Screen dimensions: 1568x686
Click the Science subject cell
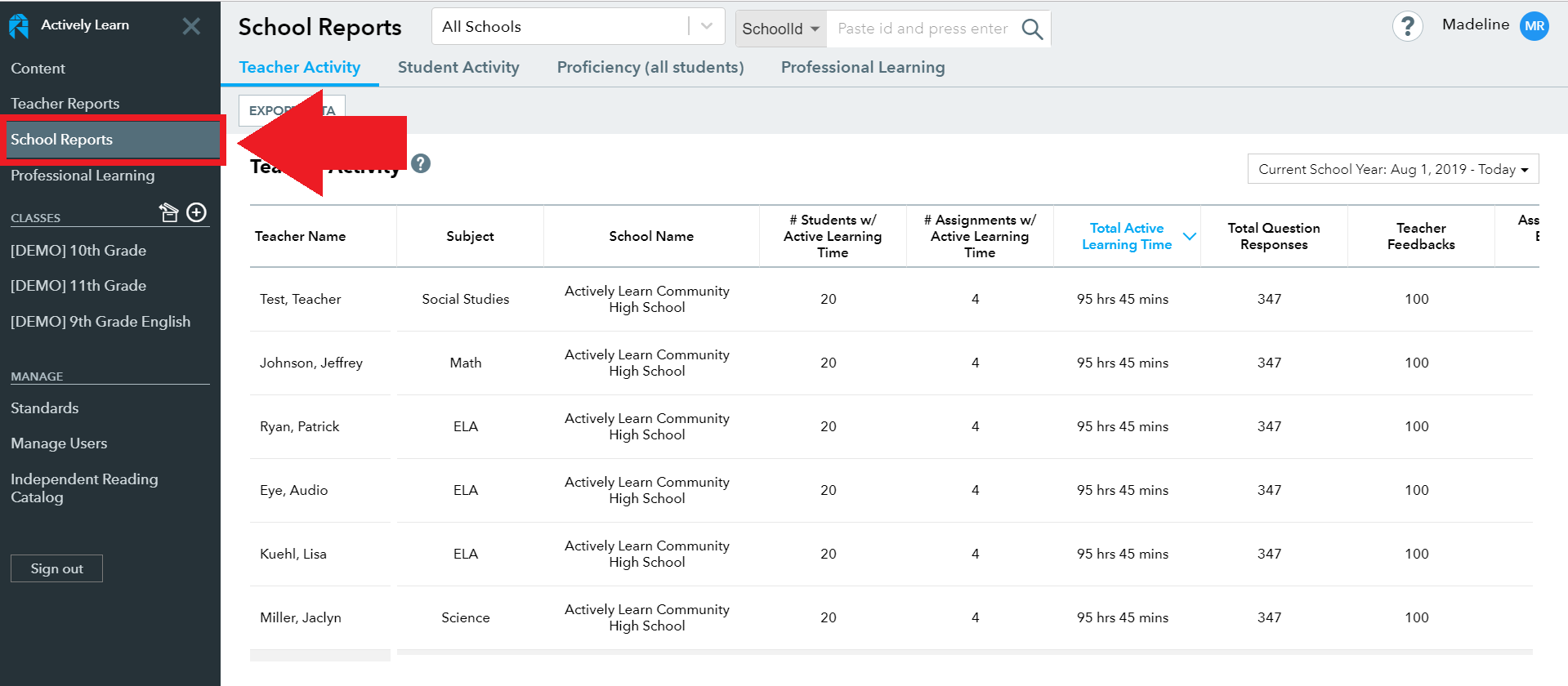[x=466, y=617]
